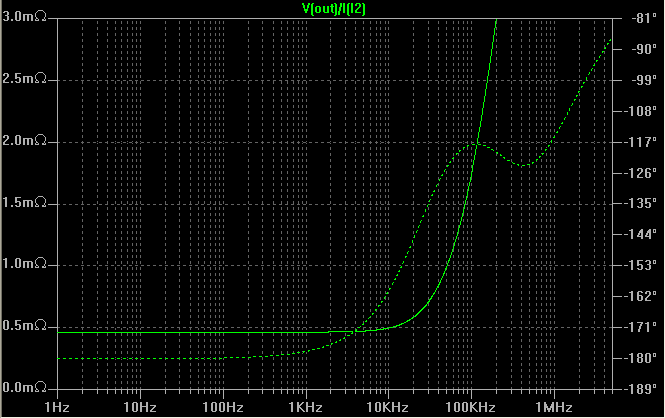This screenshot has height=418, width=665.
Task: Click the -108° phase axis label
Action: tap(640, 111)
